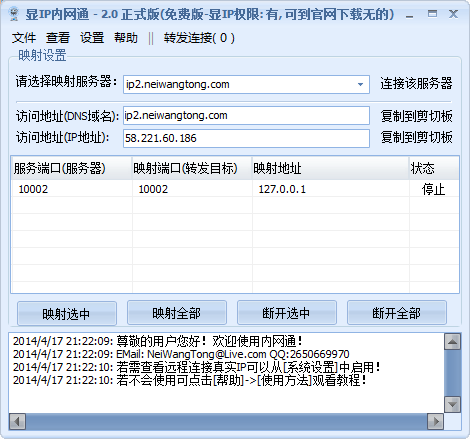Image resolution: width=470 pixels, height=439 pixels.
Task: Click the 断开全部 button
Action: [x=397, y=313]
